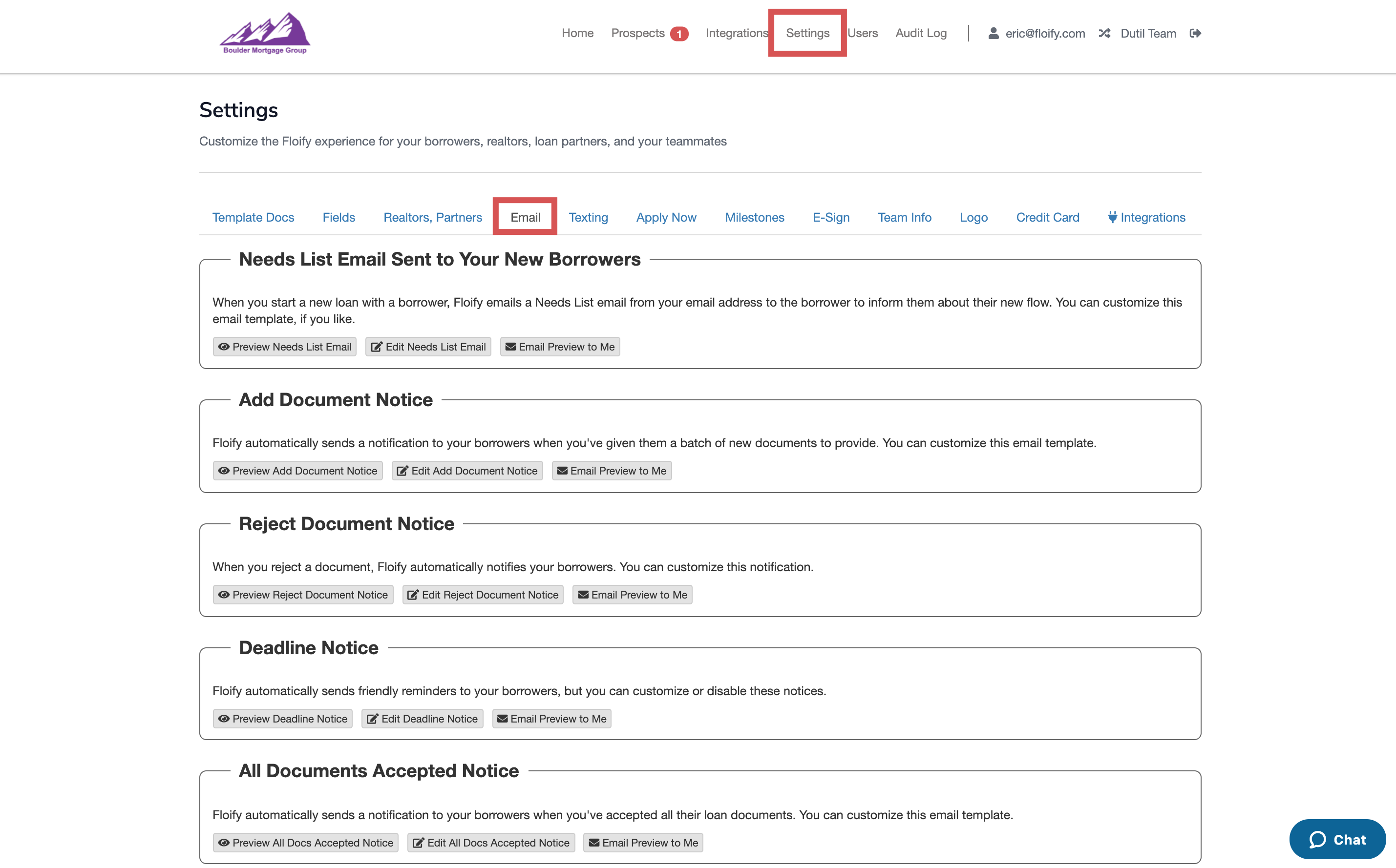Click the logout icon in header
Screen dimensions: 1396x868
coord(1195,33)
